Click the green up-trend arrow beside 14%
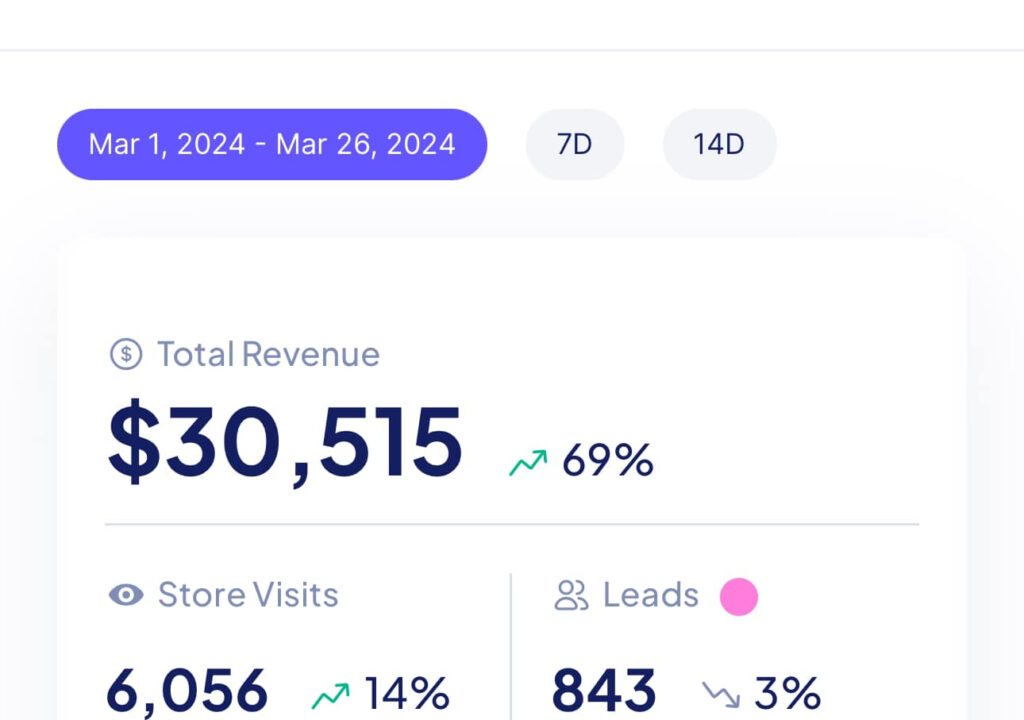1024x720 pixels. (330, 695)
